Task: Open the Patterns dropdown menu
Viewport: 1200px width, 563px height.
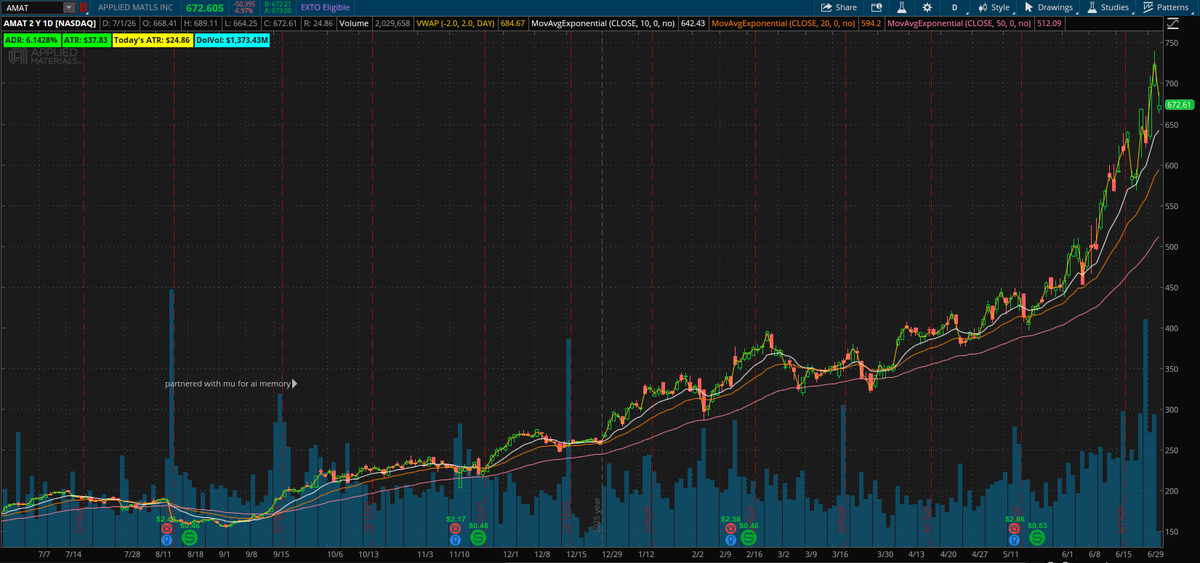Action: point(1166,7)
